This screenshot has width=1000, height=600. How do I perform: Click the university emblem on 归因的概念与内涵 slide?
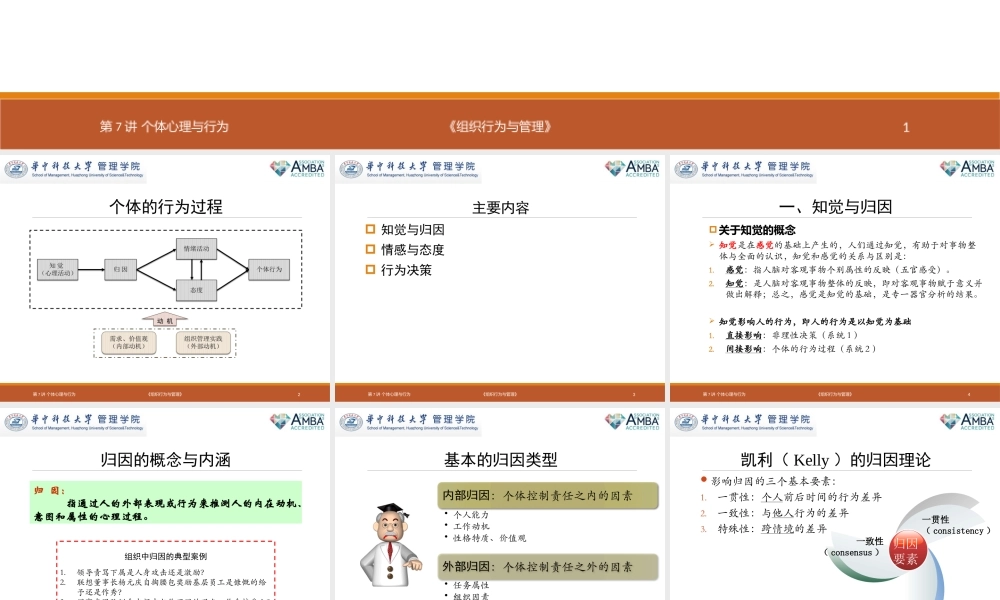[15, 422]
